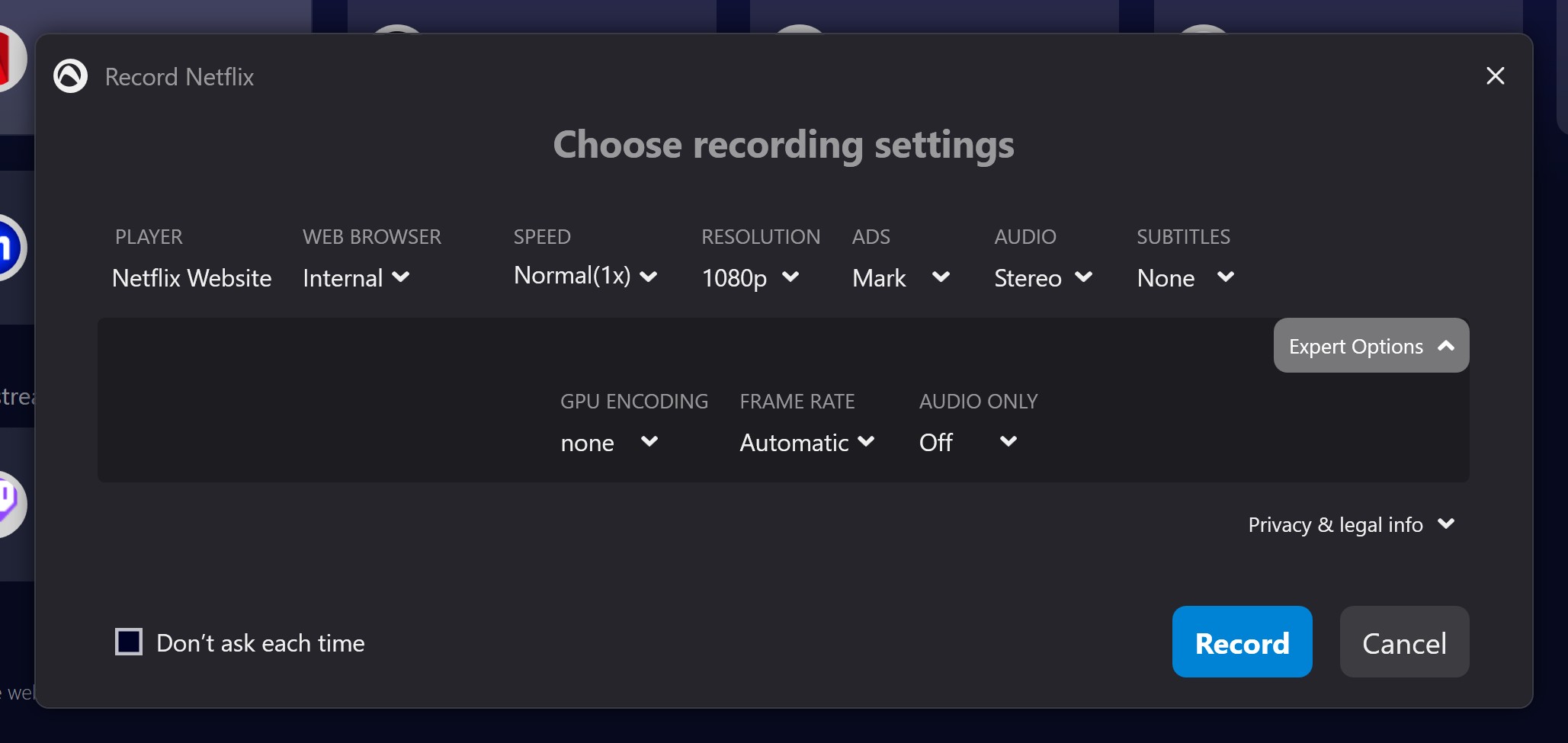Enable Don't ask each time checkbox
Image resolution: width=1568 pixels, height=743 pixels.
point(129,642)
